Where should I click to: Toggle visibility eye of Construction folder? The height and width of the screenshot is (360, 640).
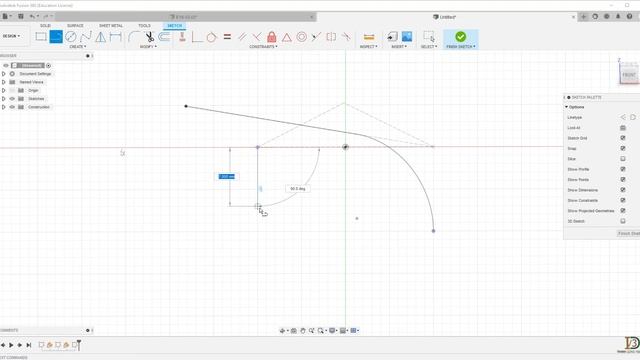coord(12,107)
